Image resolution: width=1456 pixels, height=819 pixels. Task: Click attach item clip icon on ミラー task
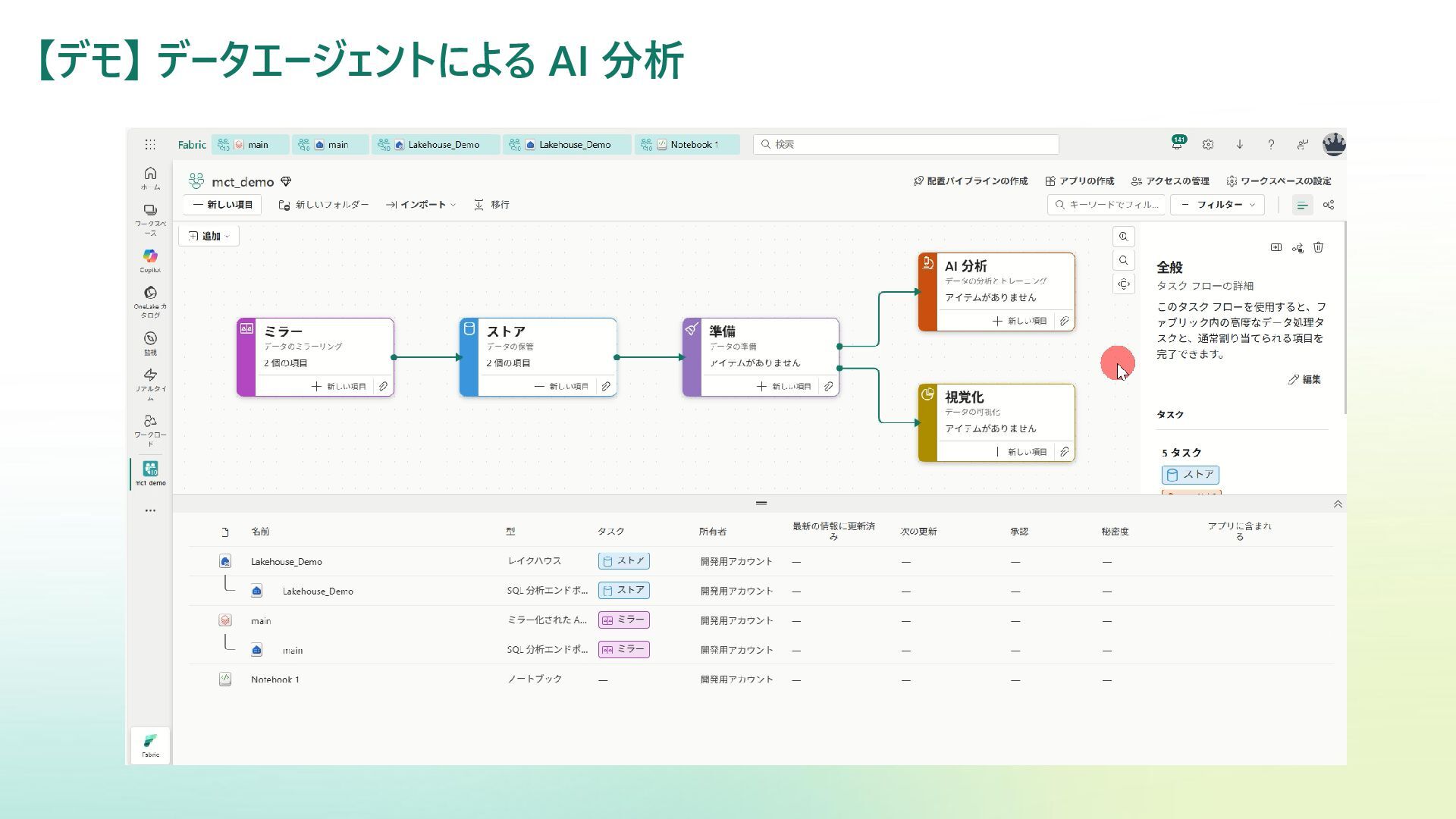383,386
